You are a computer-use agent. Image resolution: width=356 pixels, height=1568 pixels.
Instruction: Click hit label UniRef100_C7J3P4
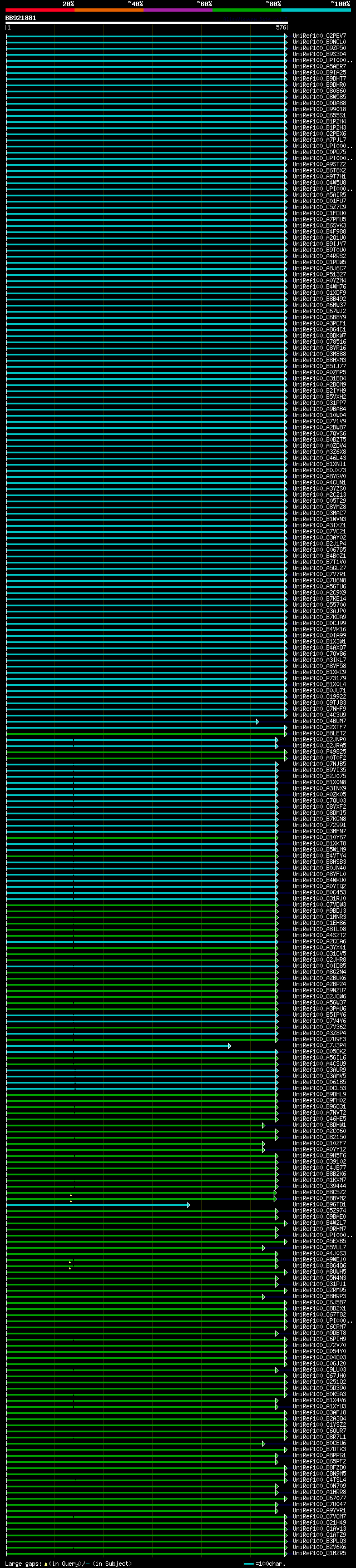tap(319, 1046)
